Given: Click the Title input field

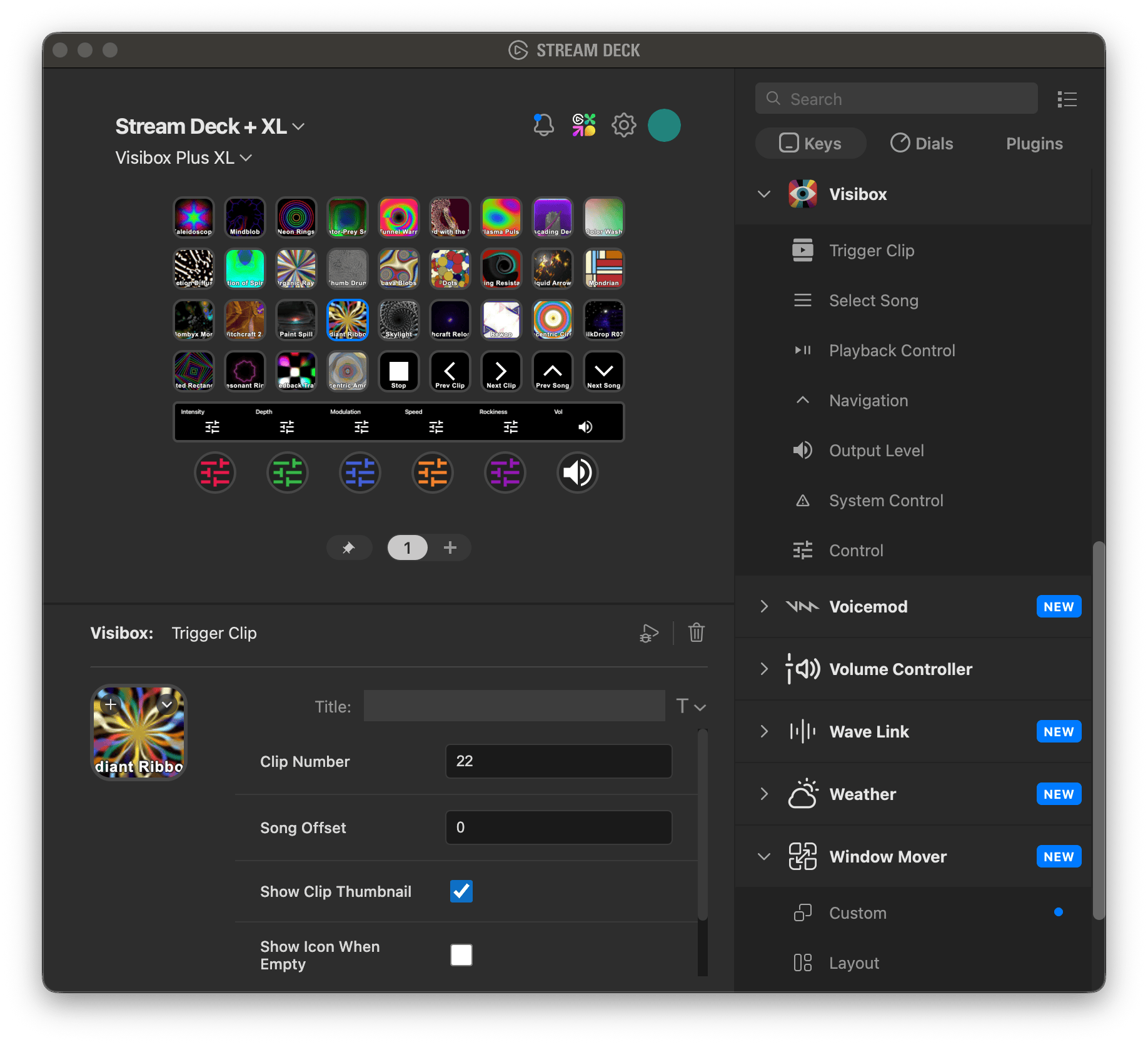Looking at the screenshot, I should click(x=514, y=706).
